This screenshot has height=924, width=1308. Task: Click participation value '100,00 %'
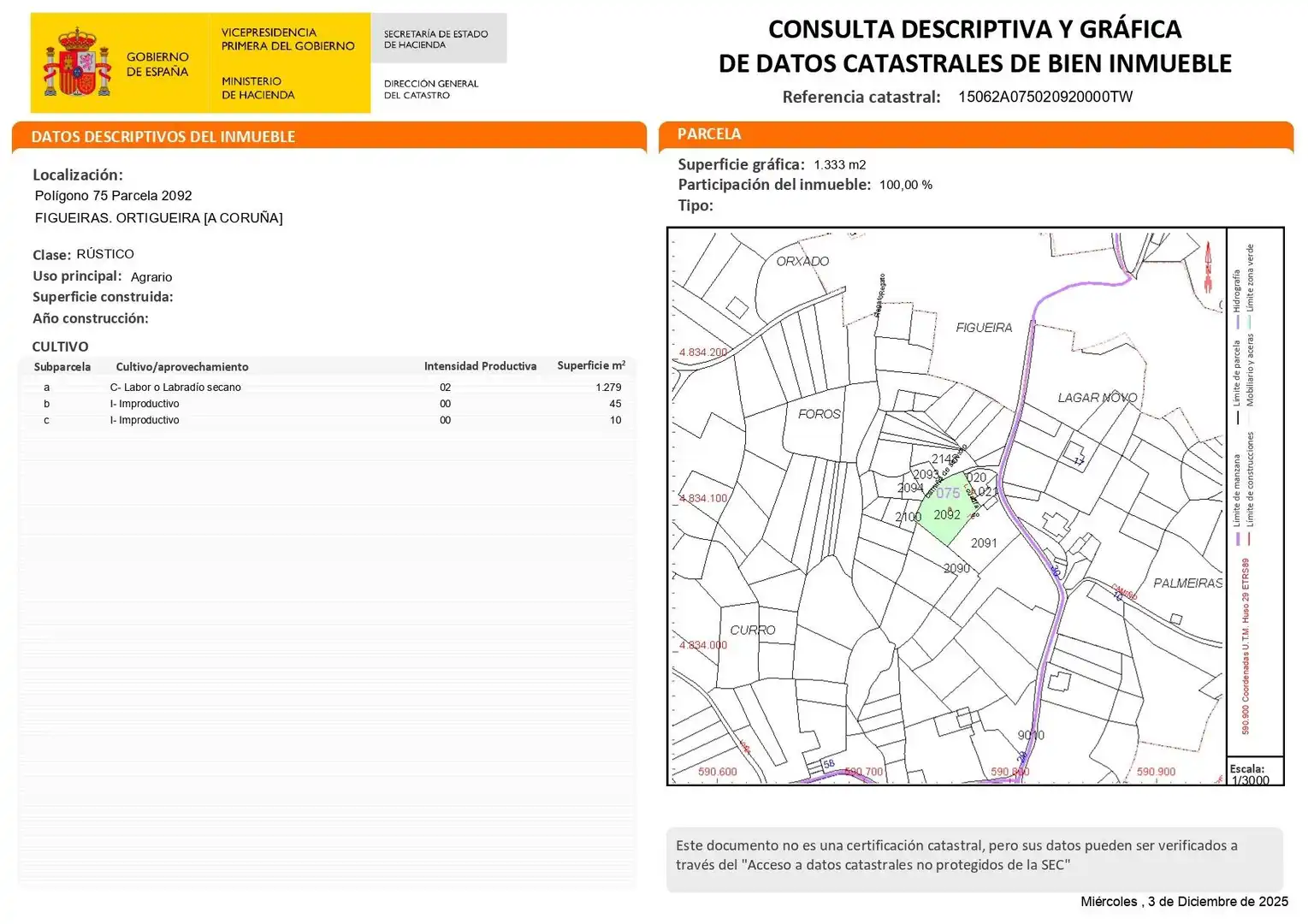point(906,185)
